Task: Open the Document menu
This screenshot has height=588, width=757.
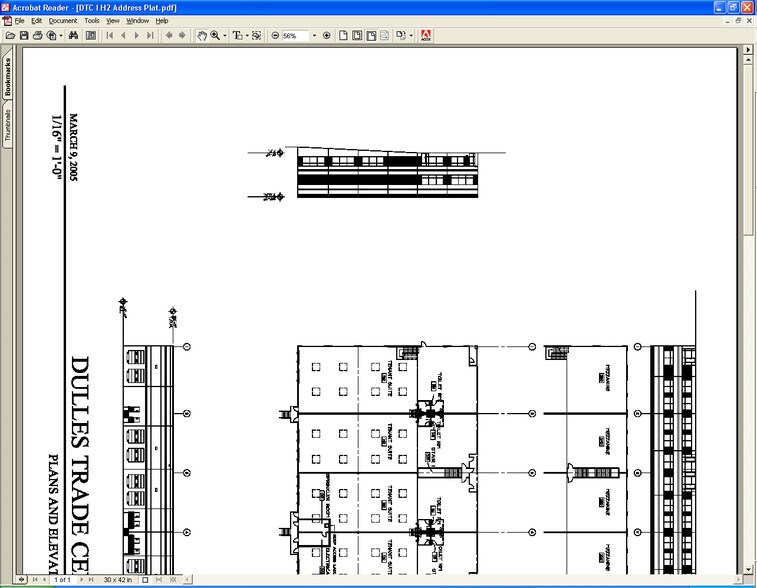Action: [62, 20]
